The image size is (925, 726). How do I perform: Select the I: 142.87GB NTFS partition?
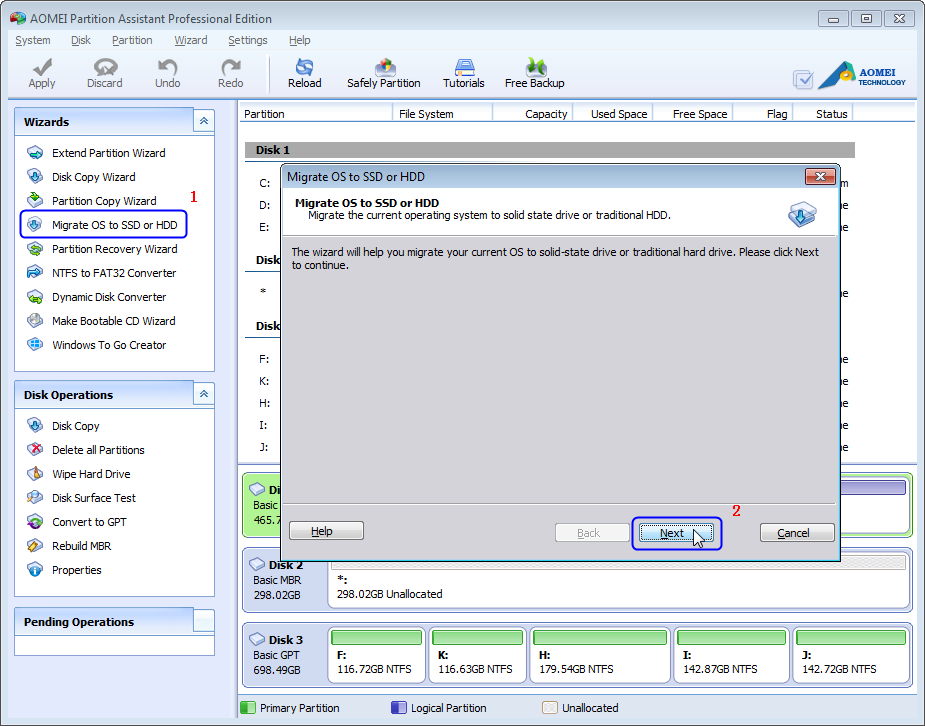(732, 655)
